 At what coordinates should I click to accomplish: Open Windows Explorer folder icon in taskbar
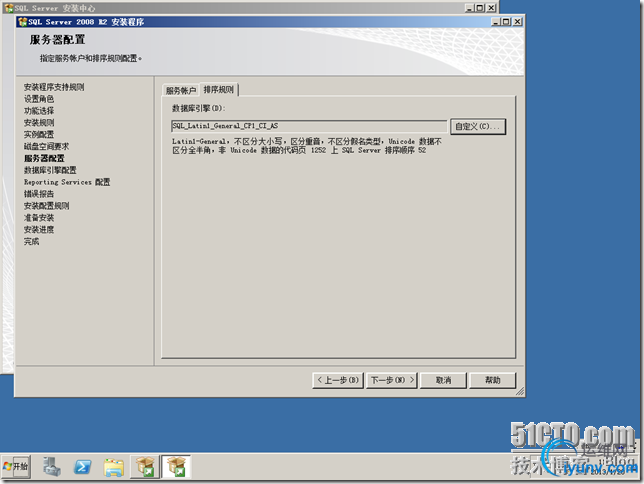pyautogui.click(x=114, y=467)
